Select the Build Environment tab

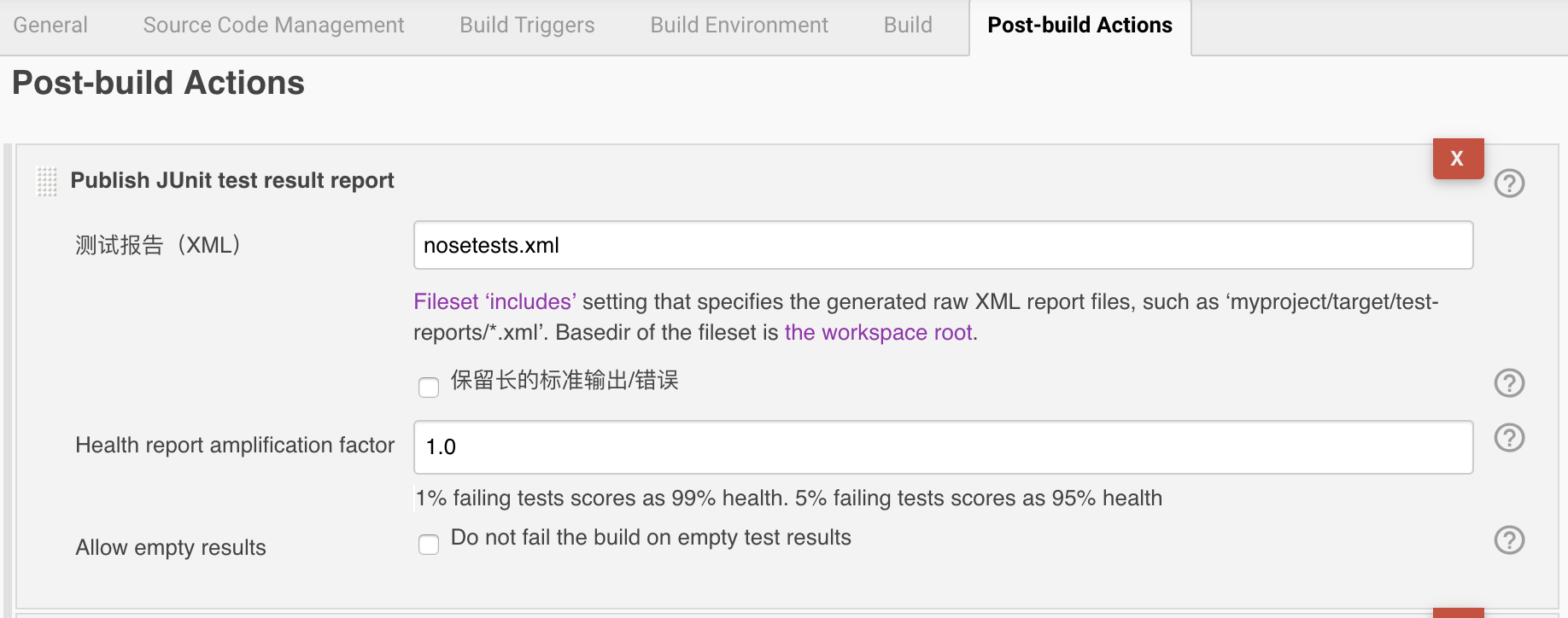click(739, 26)
